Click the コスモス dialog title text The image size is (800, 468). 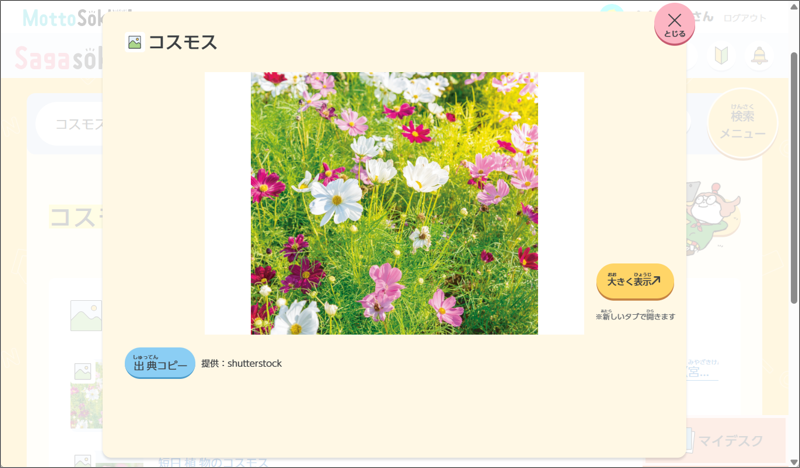tap(183, 42)
